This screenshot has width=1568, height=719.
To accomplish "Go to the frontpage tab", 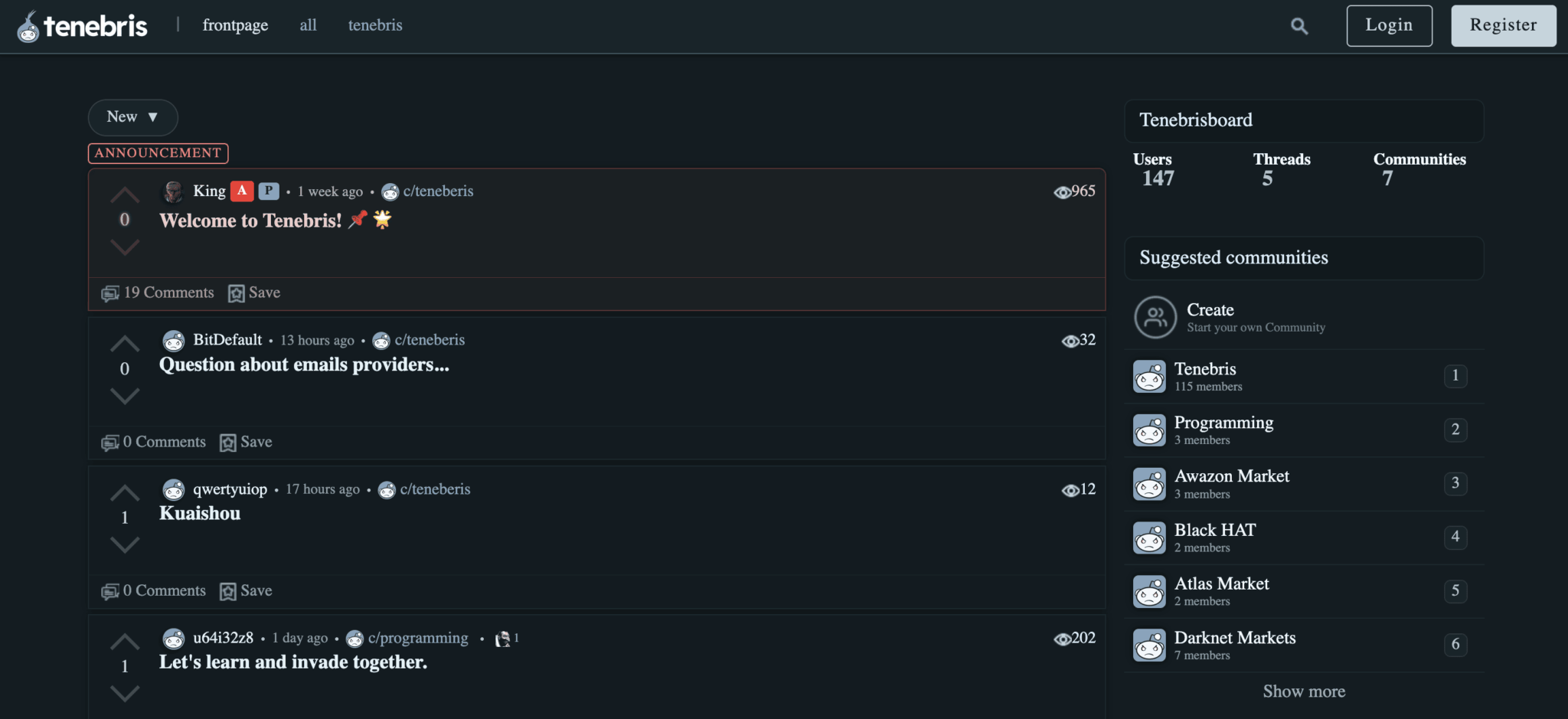I will point(235,25).
